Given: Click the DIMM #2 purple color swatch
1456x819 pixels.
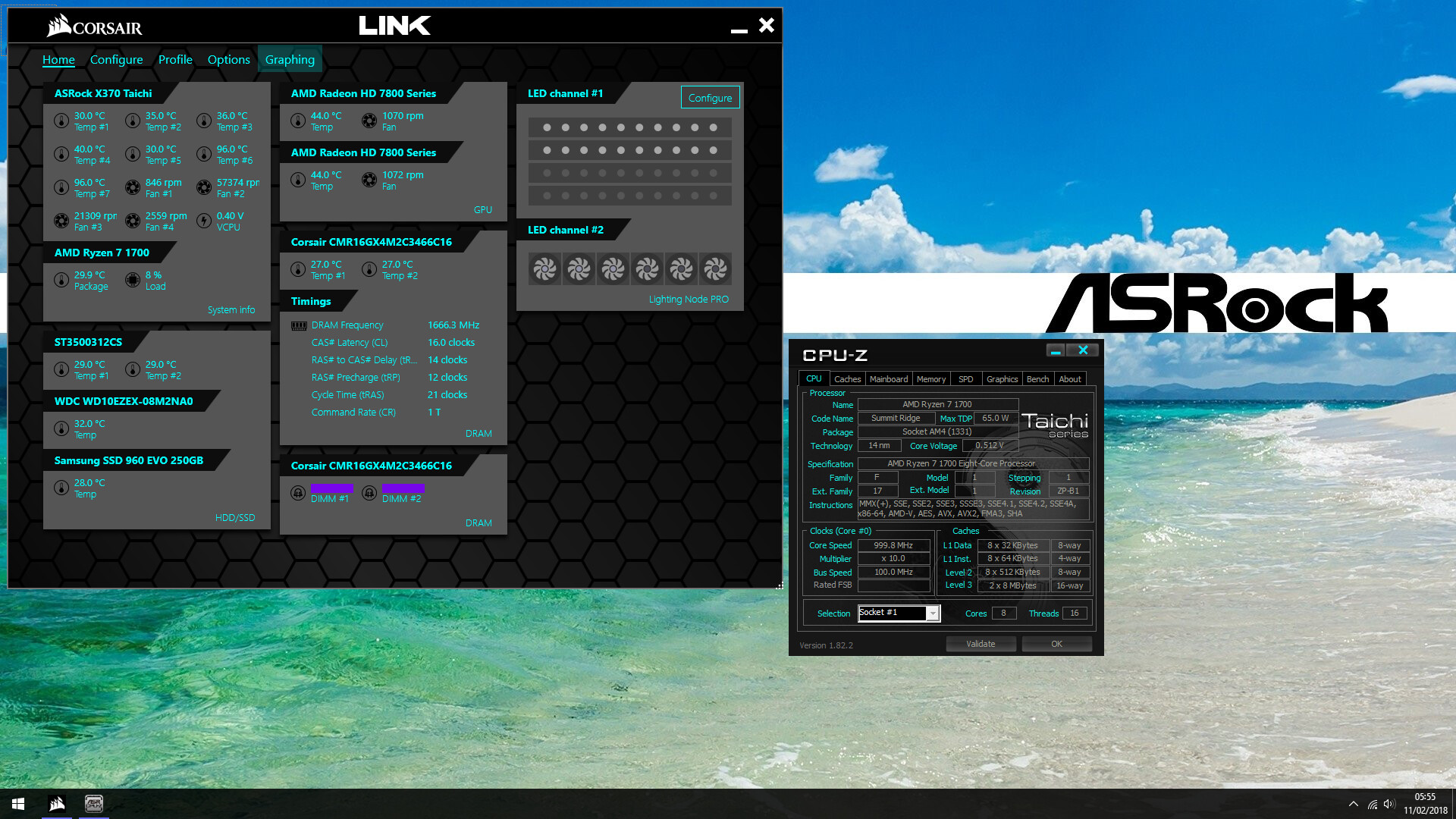Looking at the screenshot, I should tap(403, 488).
